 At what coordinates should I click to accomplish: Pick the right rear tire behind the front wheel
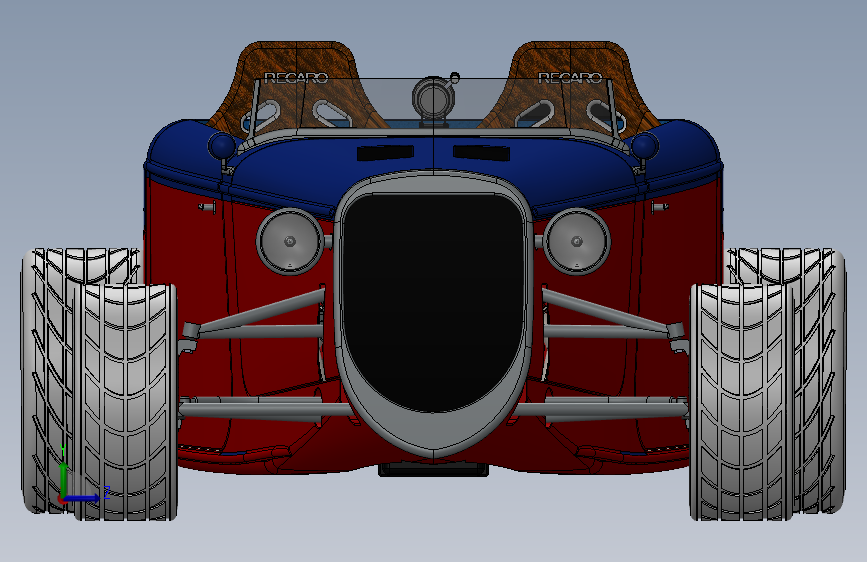click(x=820, y=382)
